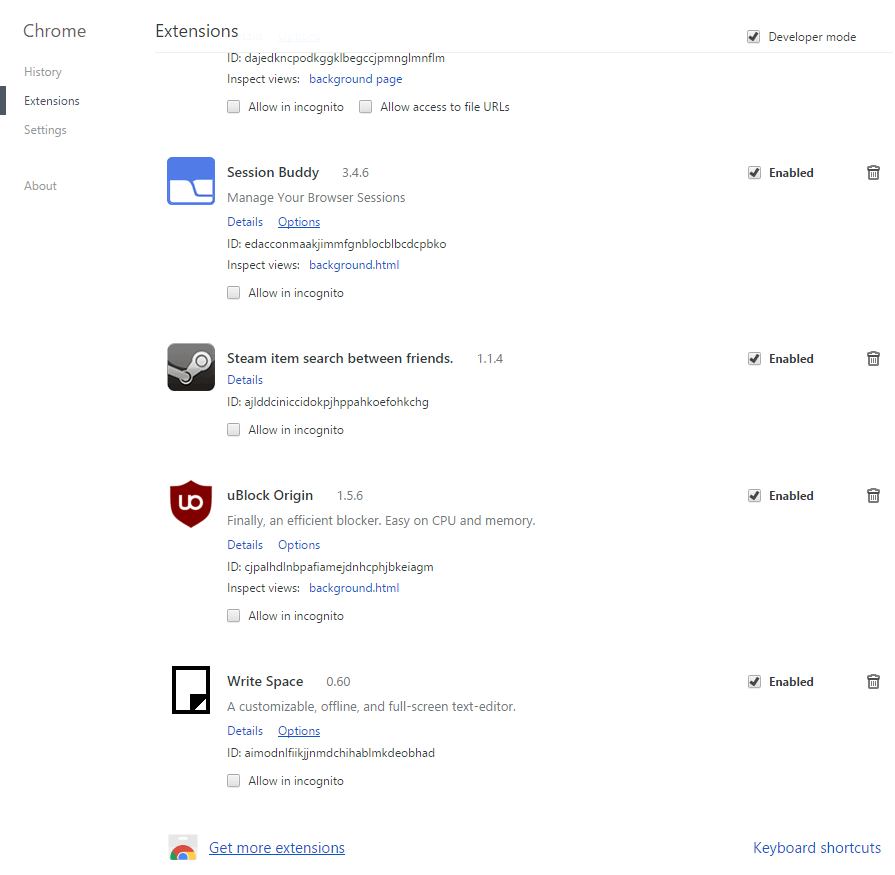Open the About page in sidebar
895x875 pixels.
click(x=40, y=186)
